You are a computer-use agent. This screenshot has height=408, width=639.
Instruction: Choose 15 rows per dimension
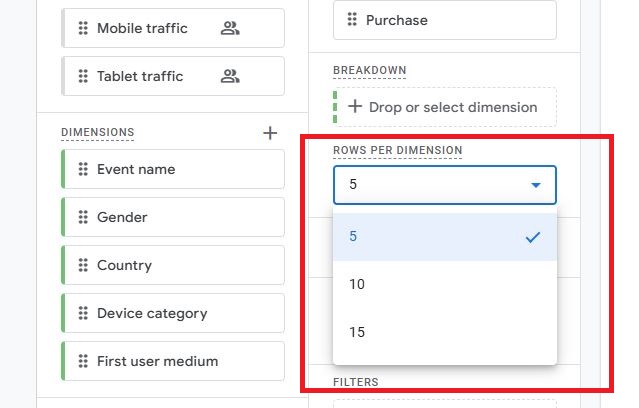coord(445,332)
